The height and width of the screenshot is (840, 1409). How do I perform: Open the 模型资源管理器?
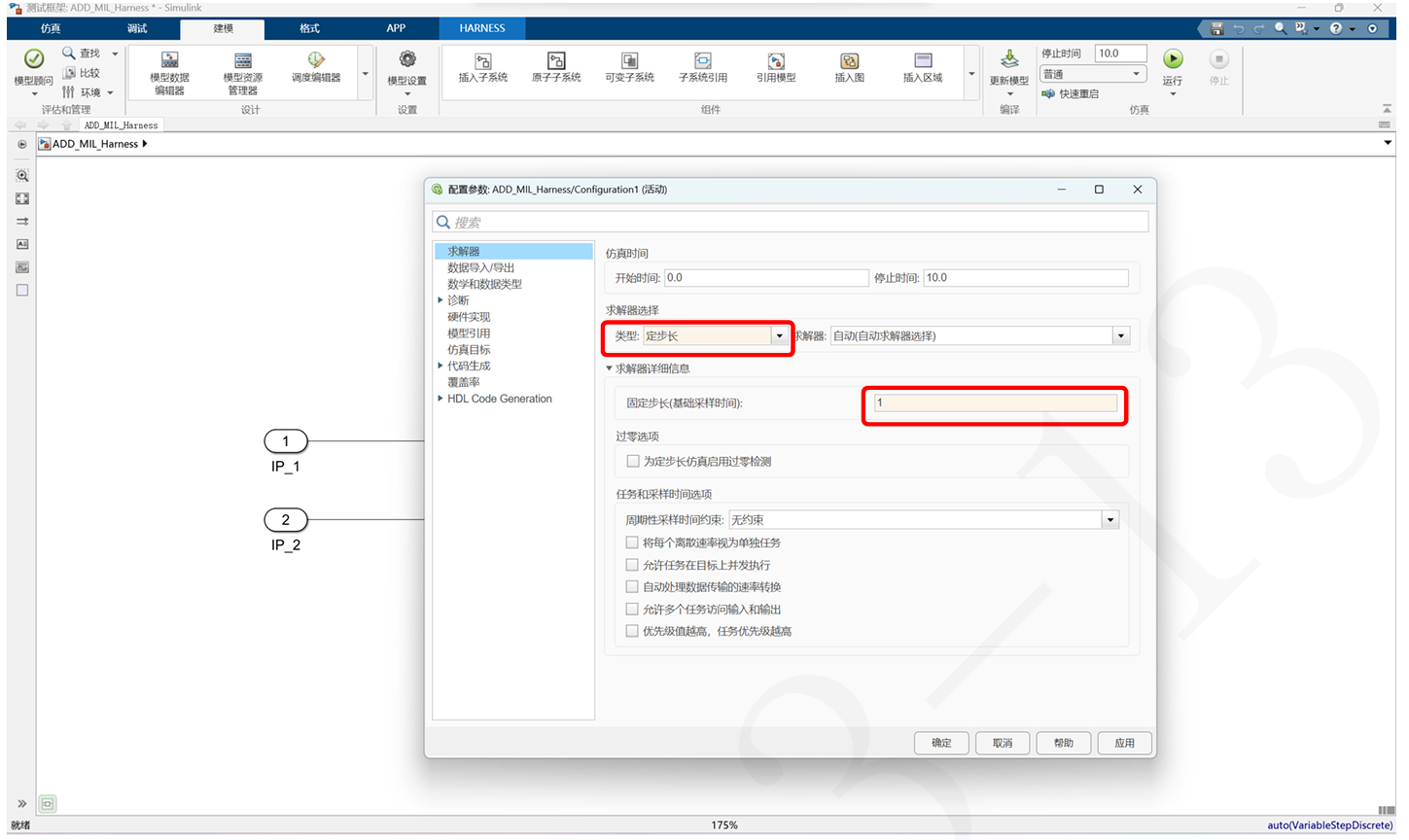pos(243,73)
